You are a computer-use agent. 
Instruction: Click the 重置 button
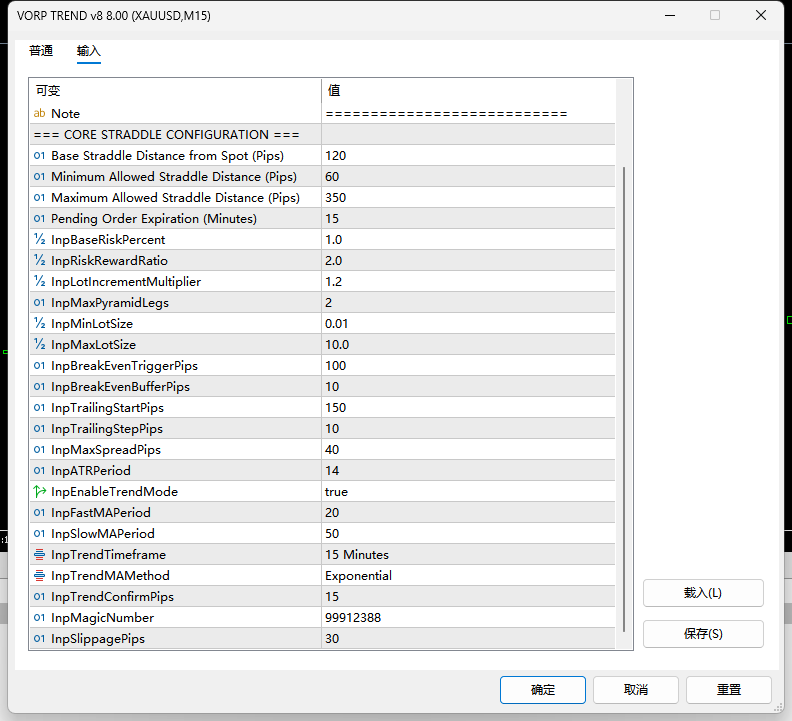(728, 690)
